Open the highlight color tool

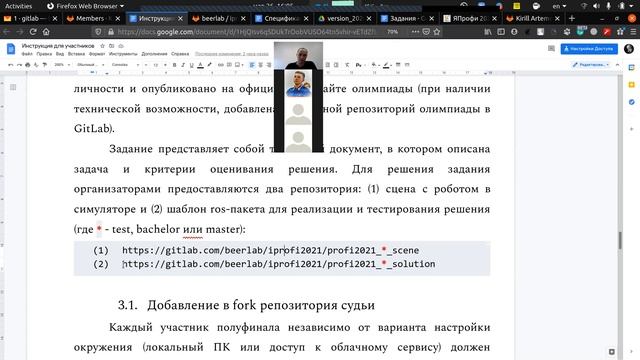click(209, 65)
